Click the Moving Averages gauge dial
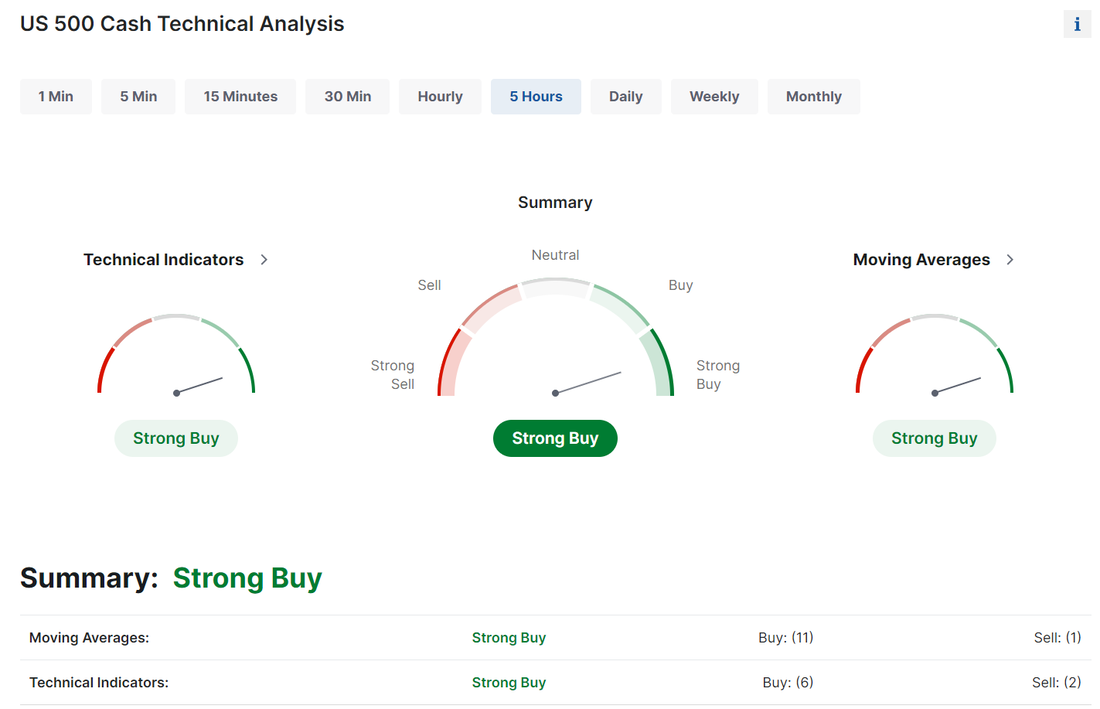This screenshot has height=709, width=1100. pos(935,357)
